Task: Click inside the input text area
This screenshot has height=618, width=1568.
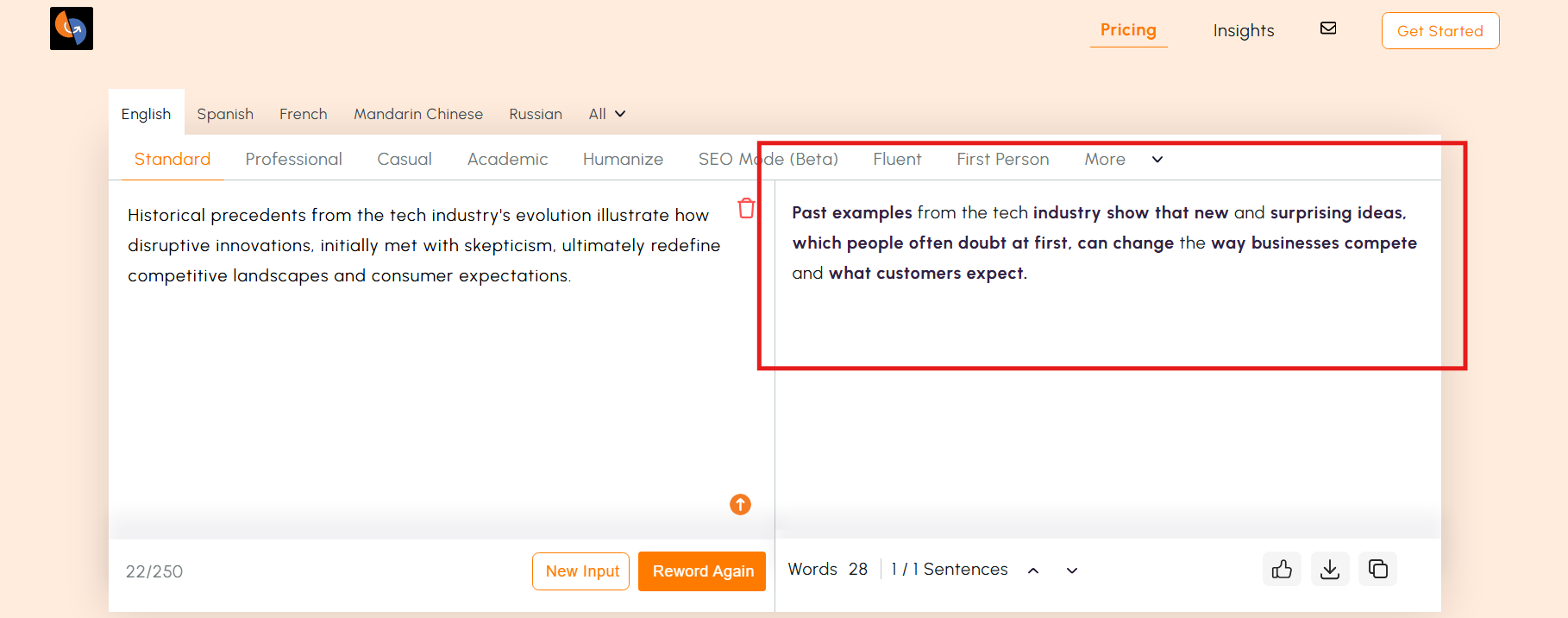Action: click(x=423, y=380)
